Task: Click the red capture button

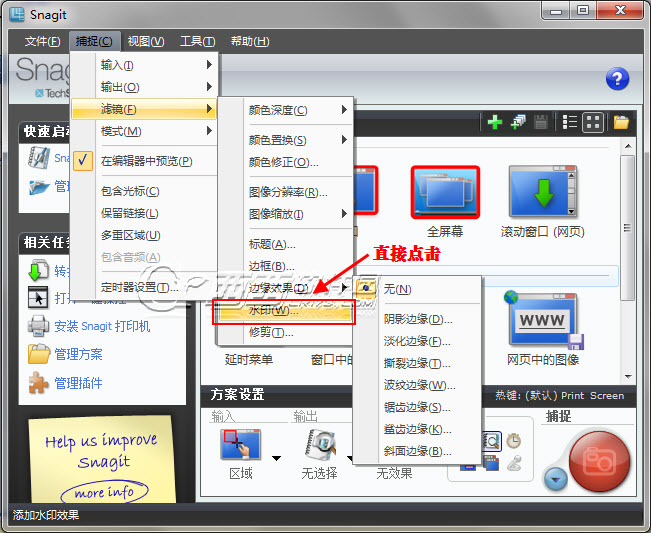Action: (599, 462)
